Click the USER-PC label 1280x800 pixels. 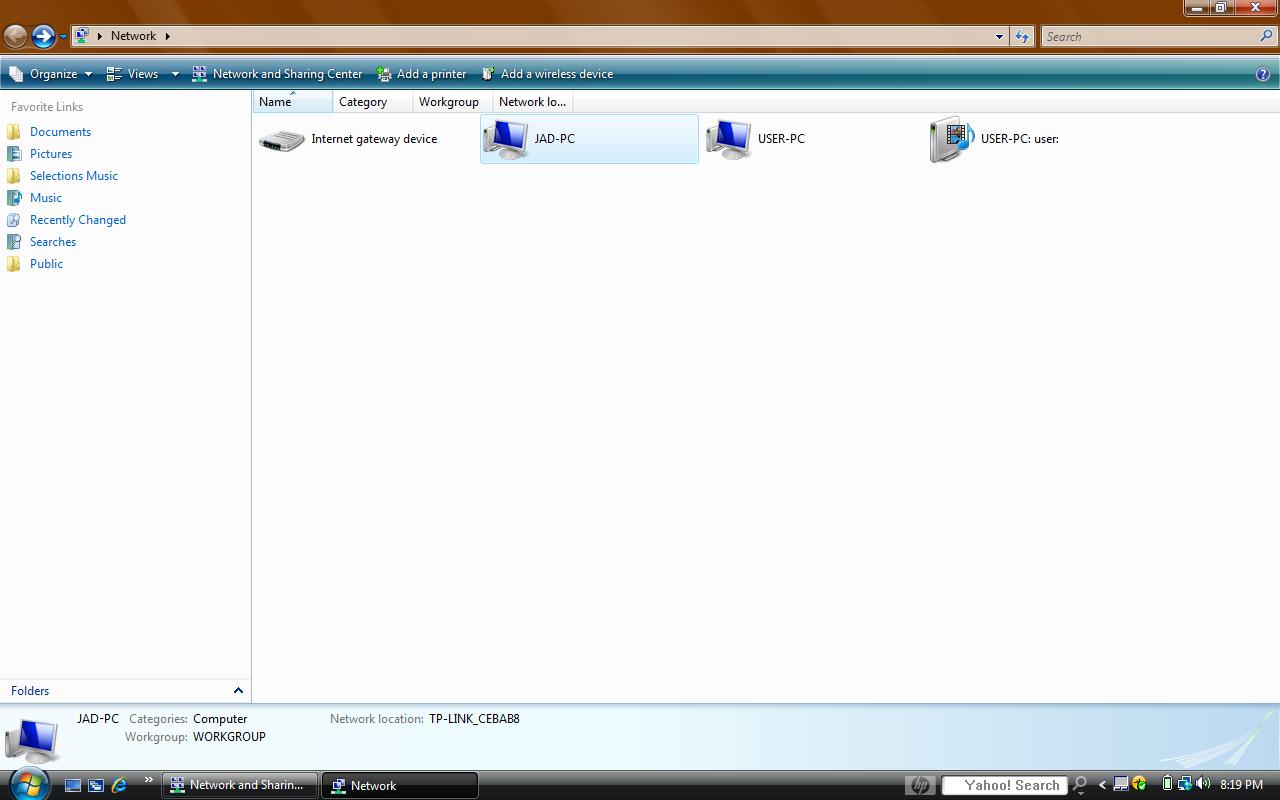781,139
